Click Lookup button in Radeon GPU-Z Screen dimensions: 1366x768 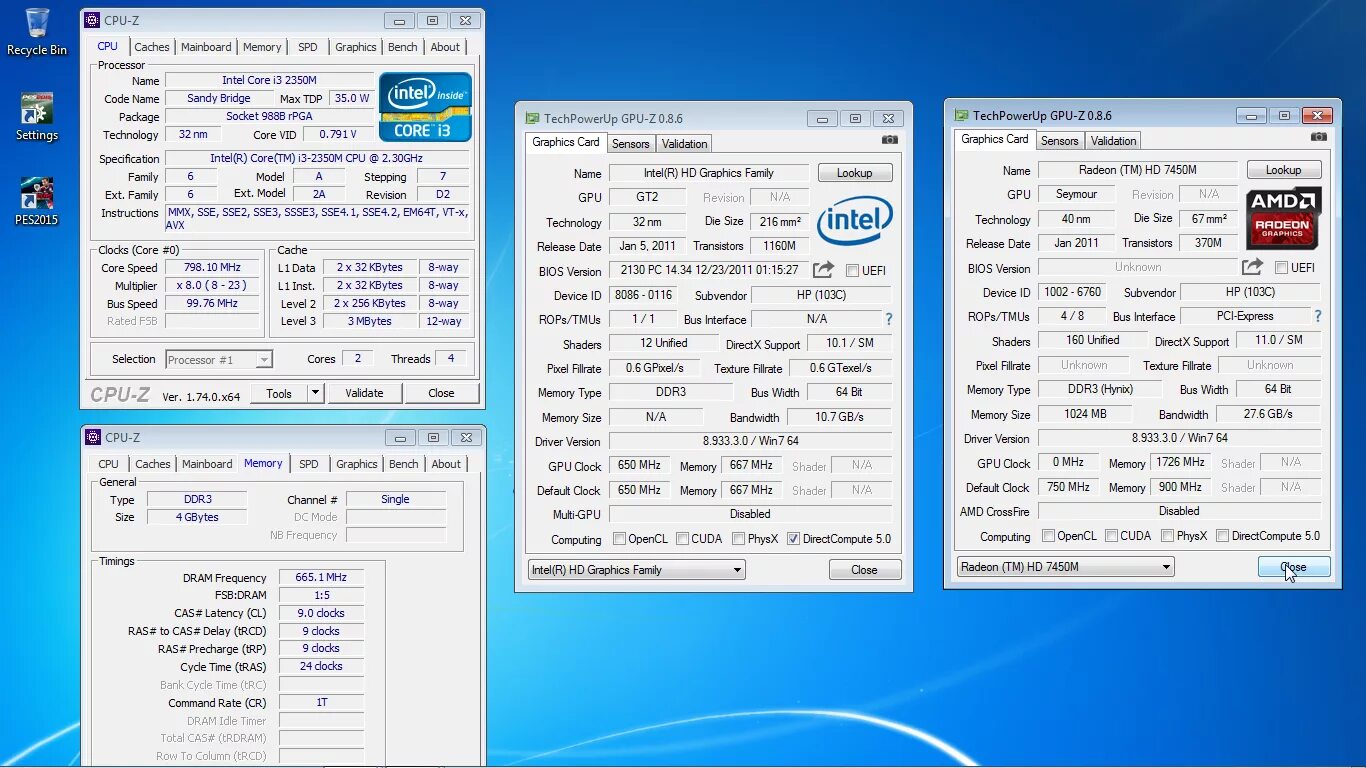[1284, 170]
